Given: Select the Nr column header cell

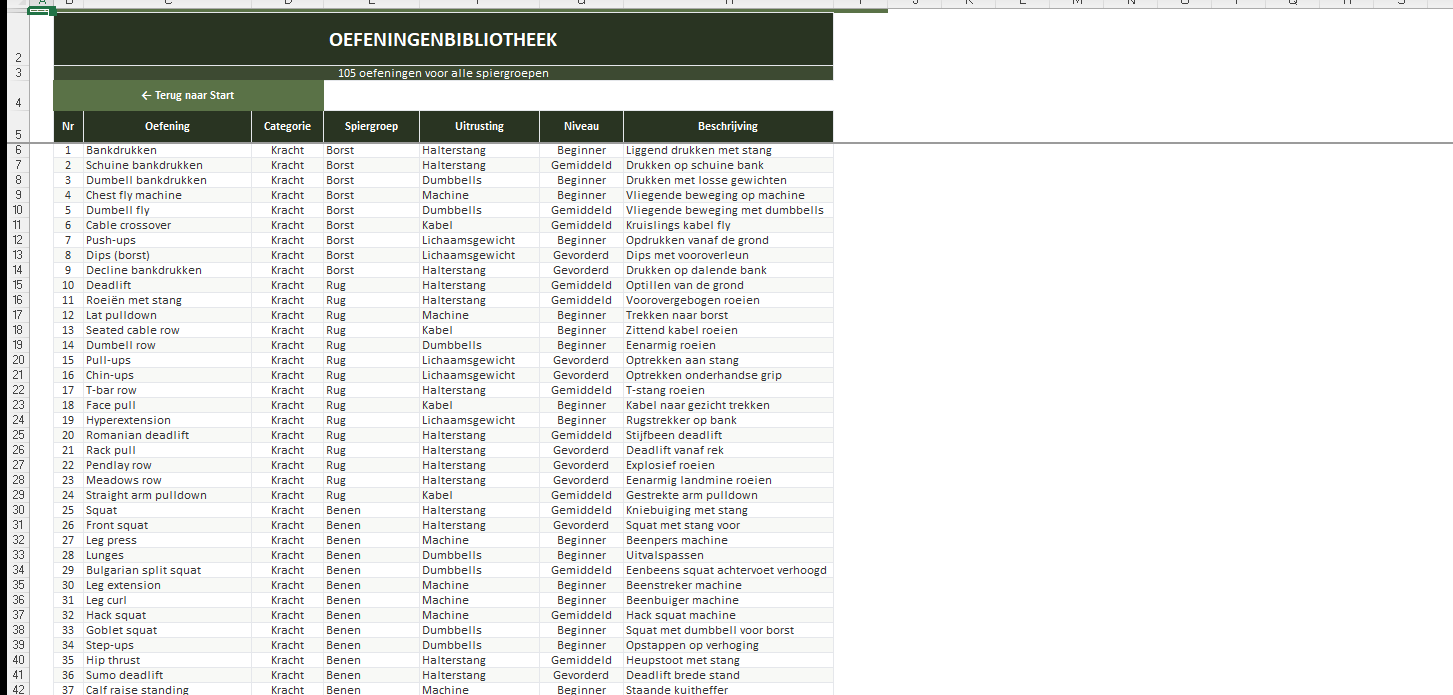Looking at the screenshot, I should click(68, 127).
